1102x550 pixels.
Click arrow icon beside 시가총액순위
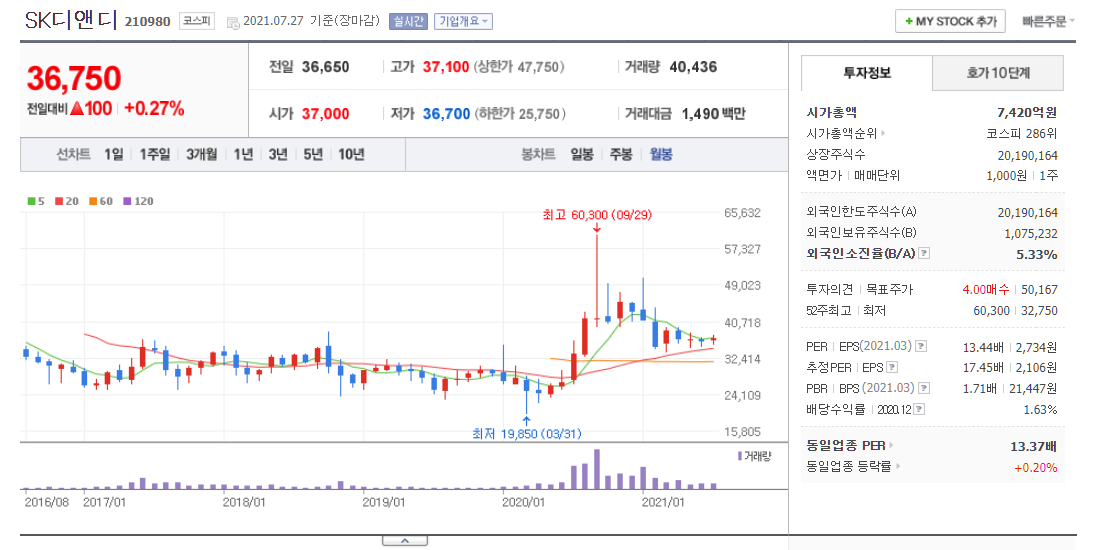pos(883,133)
